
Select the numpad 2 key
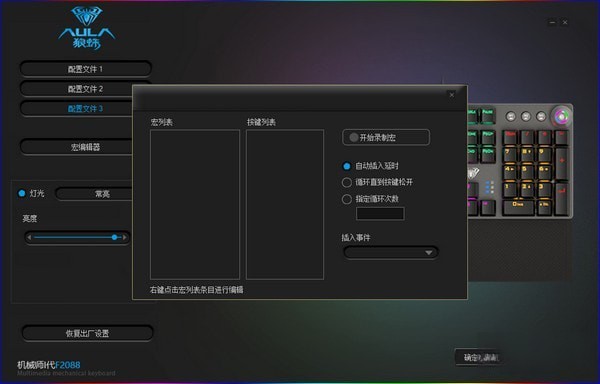tap(527, 190)
